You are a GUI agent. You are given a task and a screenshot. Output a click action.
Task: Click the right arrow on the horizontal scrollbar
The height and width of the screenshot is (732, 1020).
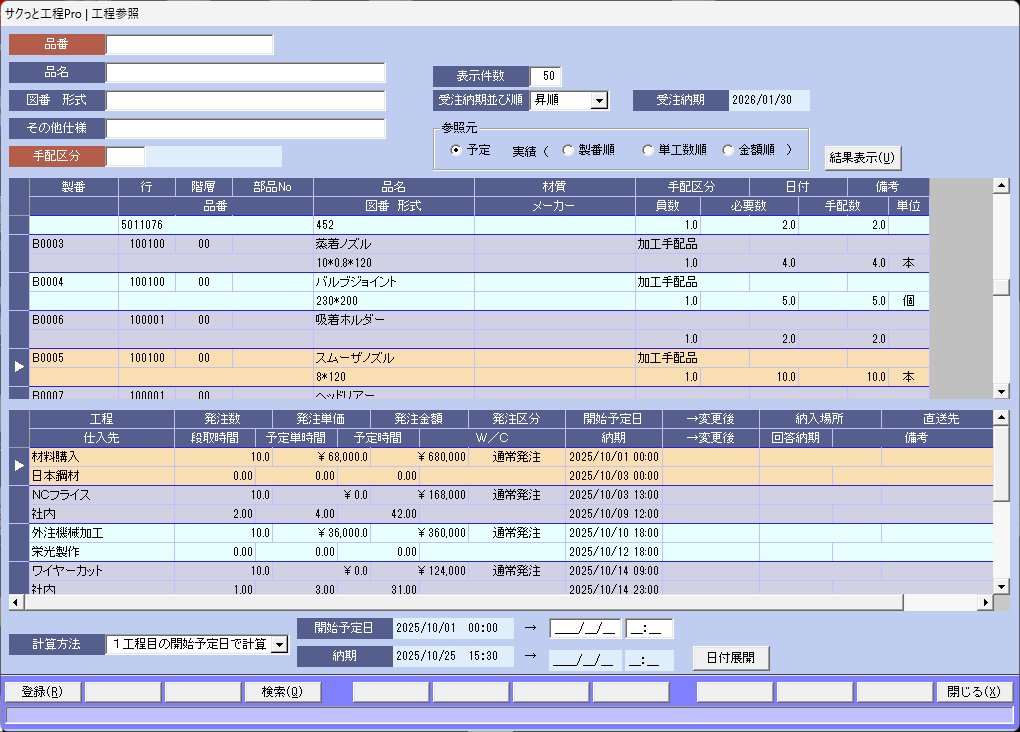[986, 603]
